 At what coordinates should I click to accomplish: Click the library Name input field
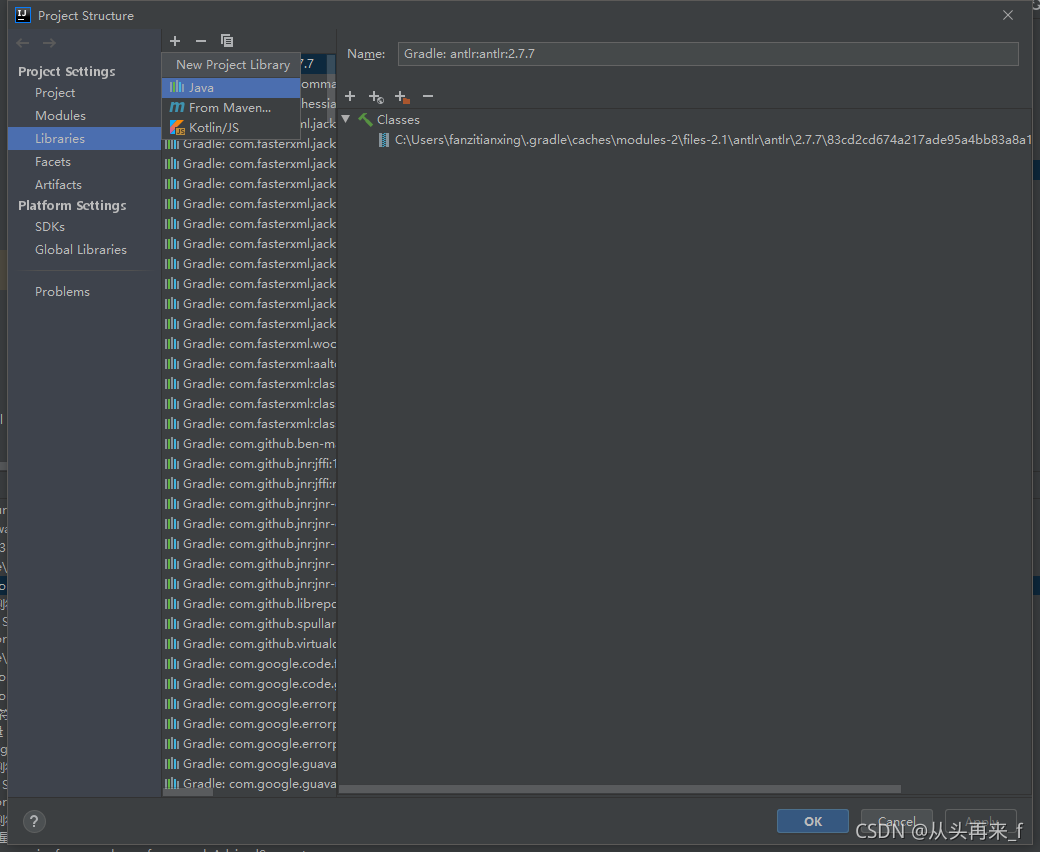click(708, 54)
